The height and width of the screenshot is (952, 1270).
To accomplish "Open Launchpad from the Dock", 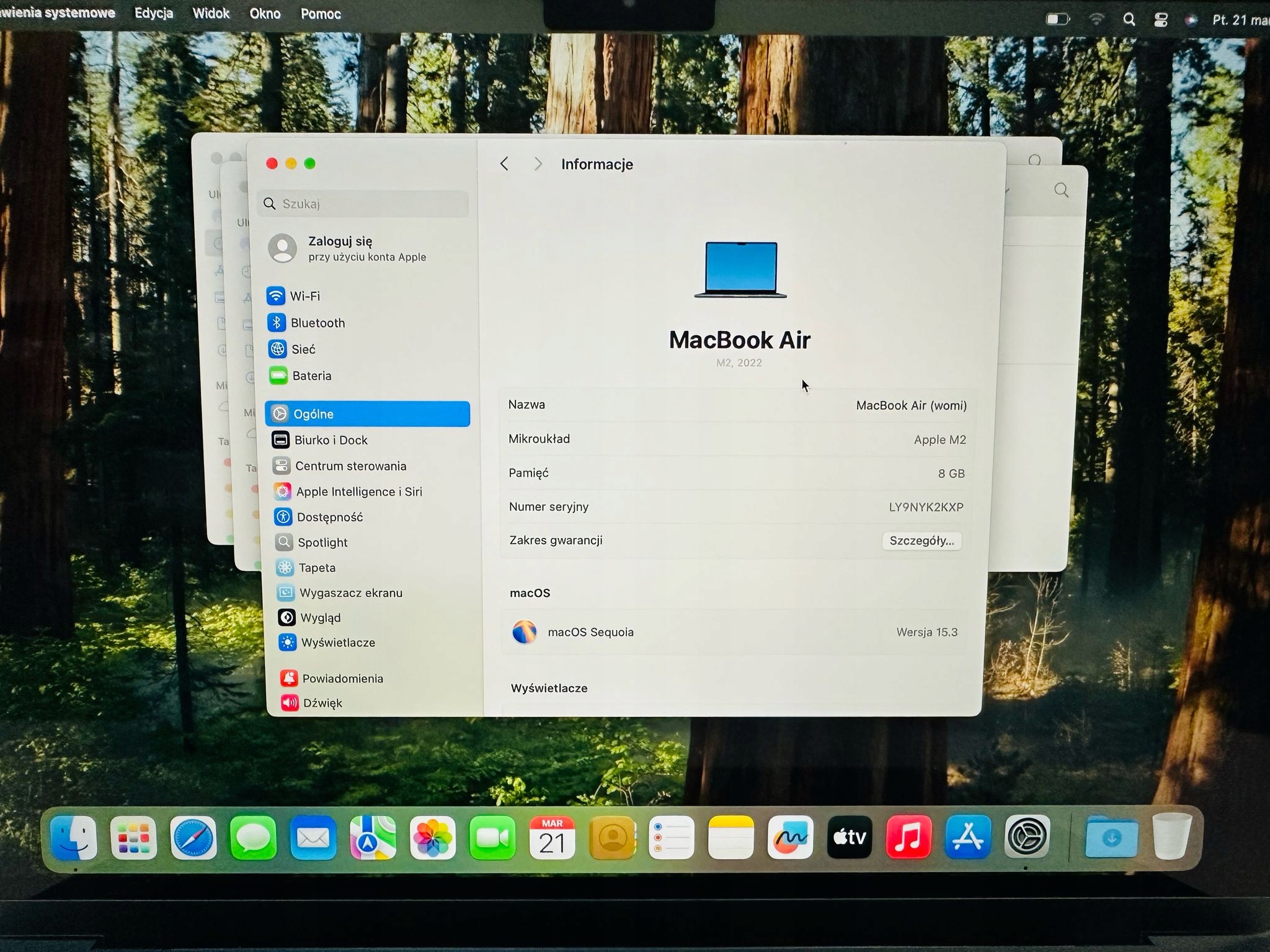I will (133, 837).
